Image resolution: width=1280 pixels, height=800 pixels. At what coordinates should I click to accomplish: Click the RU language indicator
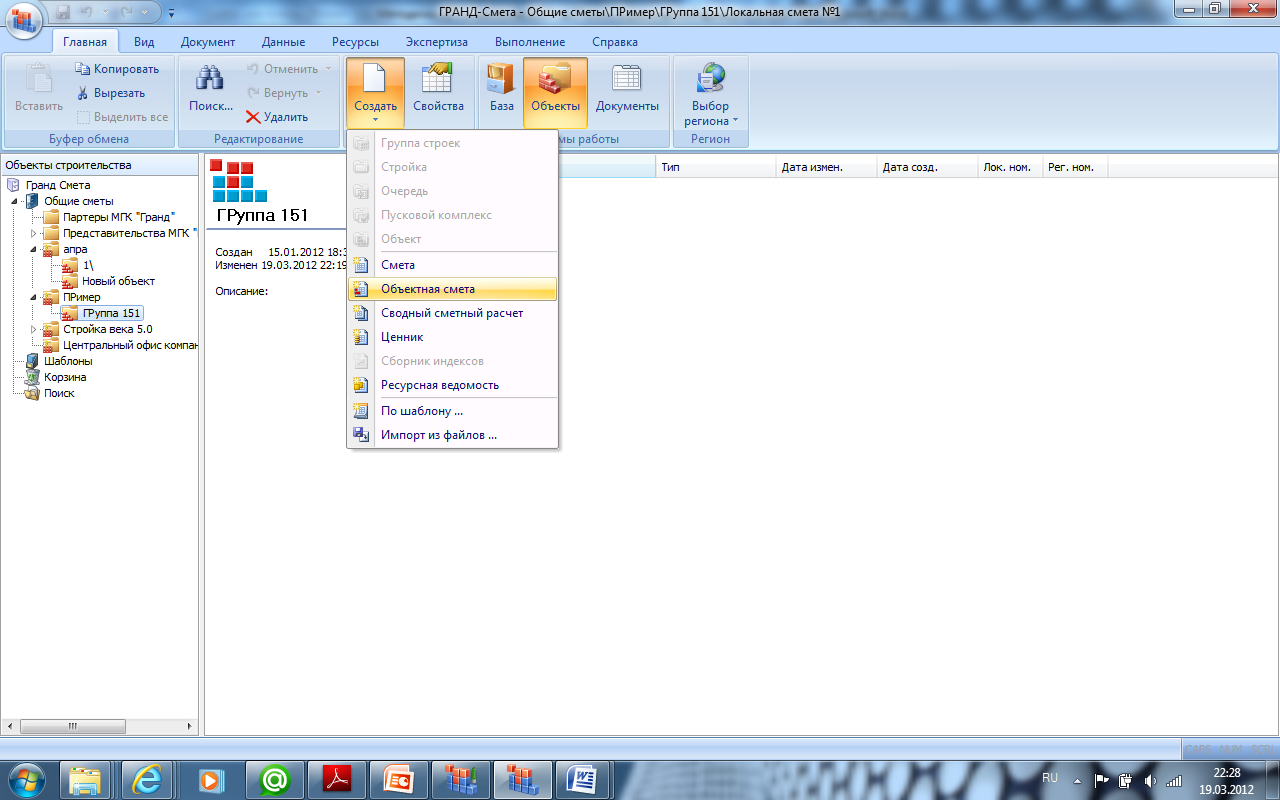[1050, 778]
